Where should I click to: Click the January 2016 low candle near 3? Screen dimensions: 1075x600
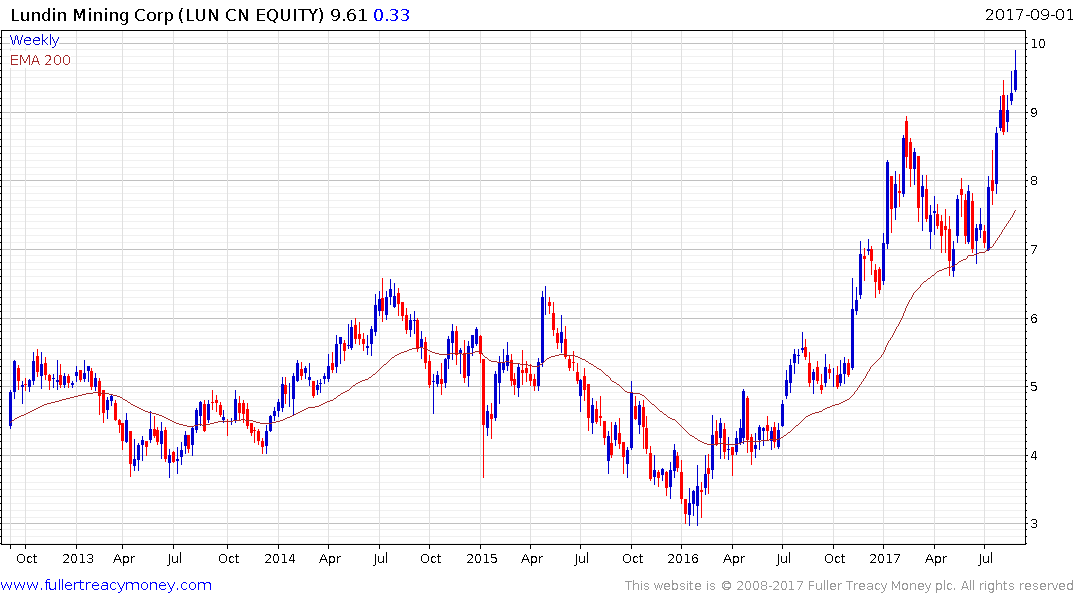[688, 506]
